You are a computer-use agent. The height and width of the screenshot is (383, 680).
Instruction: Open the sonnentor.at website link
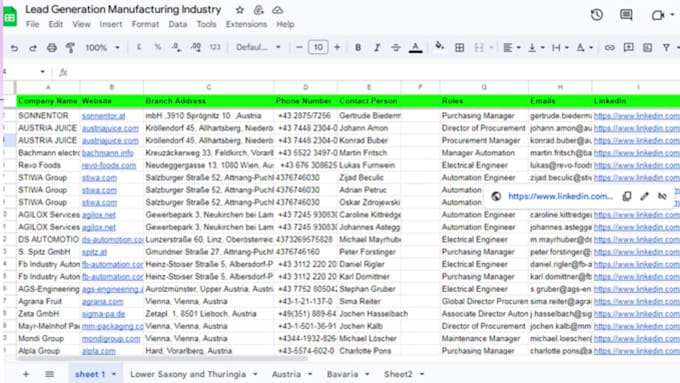click(x=103, y=116)
